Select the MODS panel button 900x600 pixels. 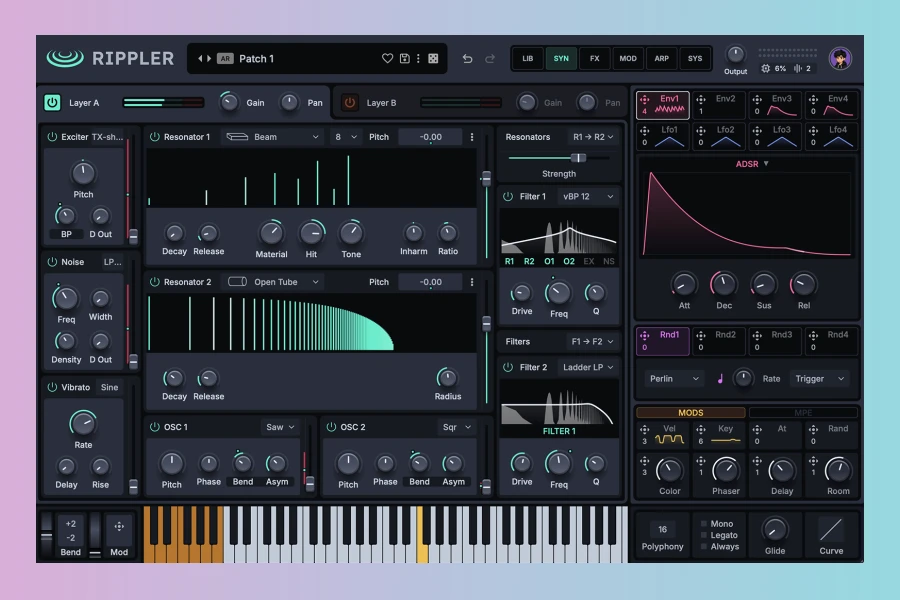click(690, 413)
